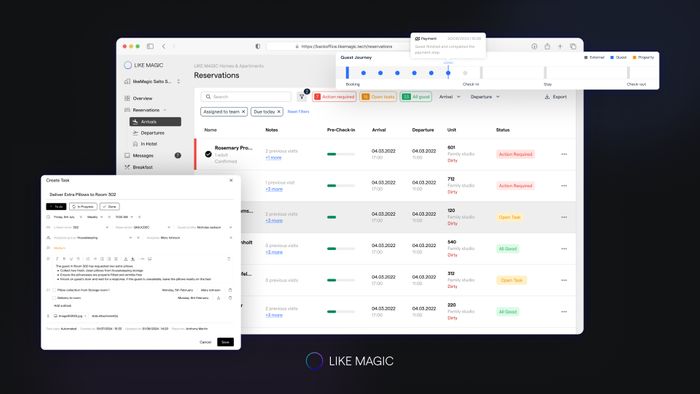Show the browser tab overview
Viewport: 700px width, 394px height.
coord(573,46)
